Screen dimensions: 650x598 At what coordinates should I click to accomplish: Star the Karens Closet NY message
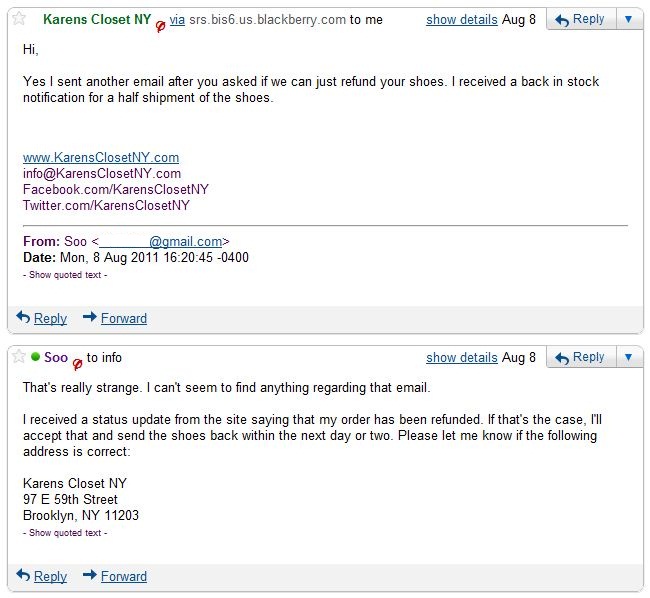pyautogui.click(x=19, y=19)
